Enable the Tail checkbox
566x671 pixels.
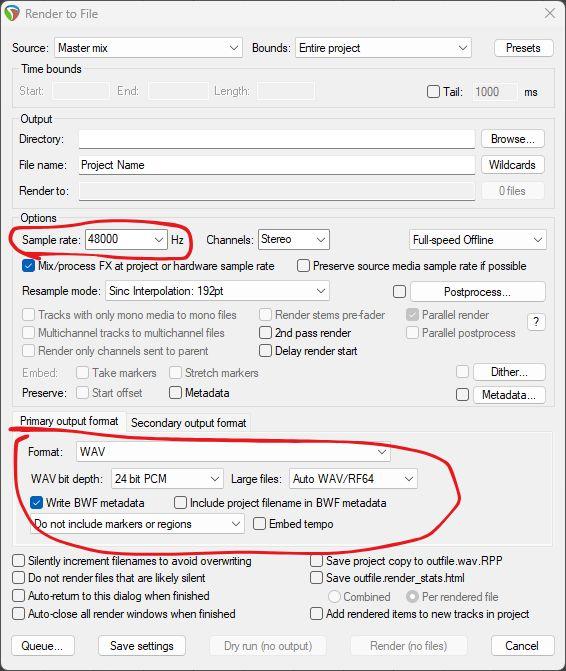click(433, 92)
